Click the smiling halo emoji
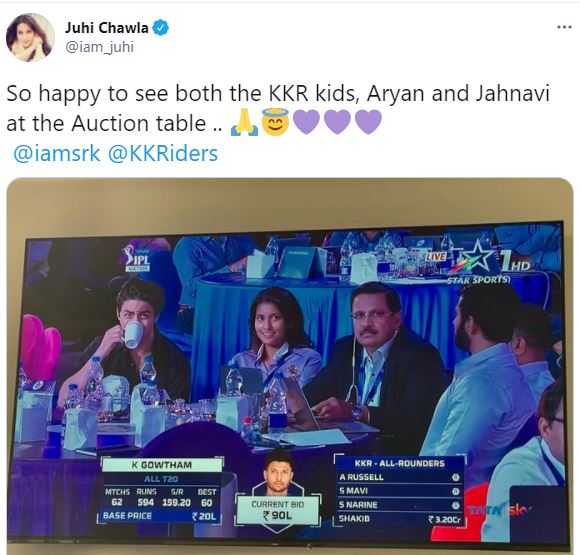The width and height of the screenshot is (580, 555). (275, 122)
